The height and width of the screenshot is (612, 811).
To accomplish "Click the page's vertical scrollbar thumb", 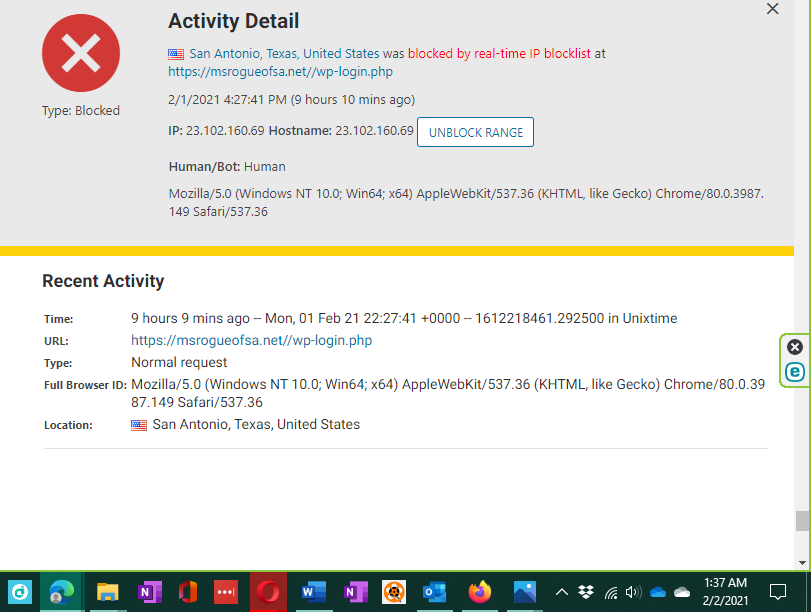I will [x=802, y=521].
